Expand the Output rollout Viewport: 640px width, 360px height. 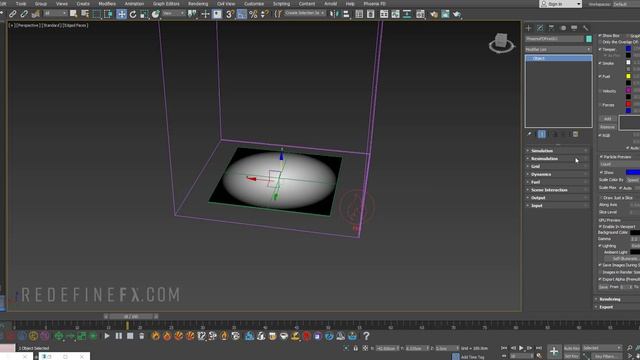pyautogui.click(x=558, y=198)
